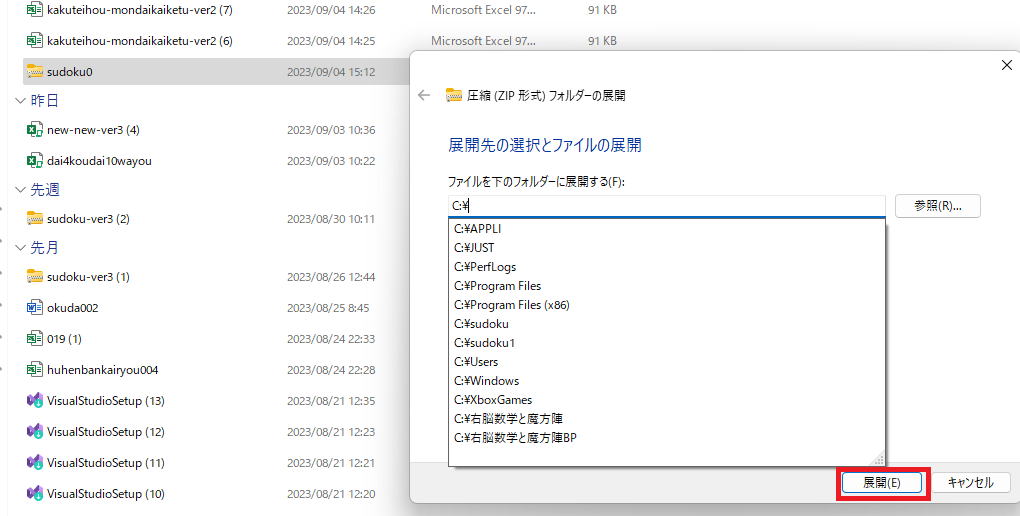Click the キャンセル button
1020x516 pixels.
coord(971,483)
